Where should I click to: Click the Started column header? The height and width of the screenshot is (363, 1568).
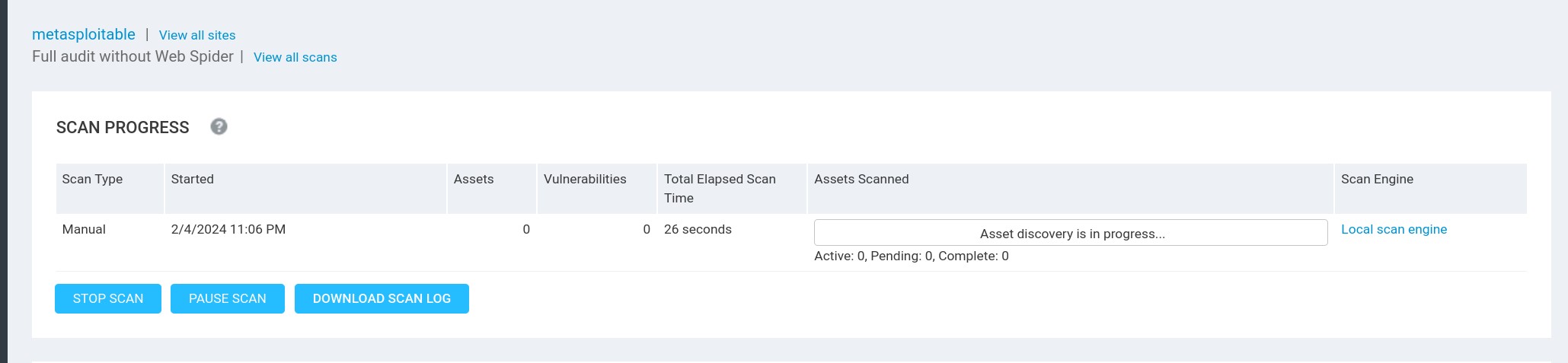click(192, 179)
